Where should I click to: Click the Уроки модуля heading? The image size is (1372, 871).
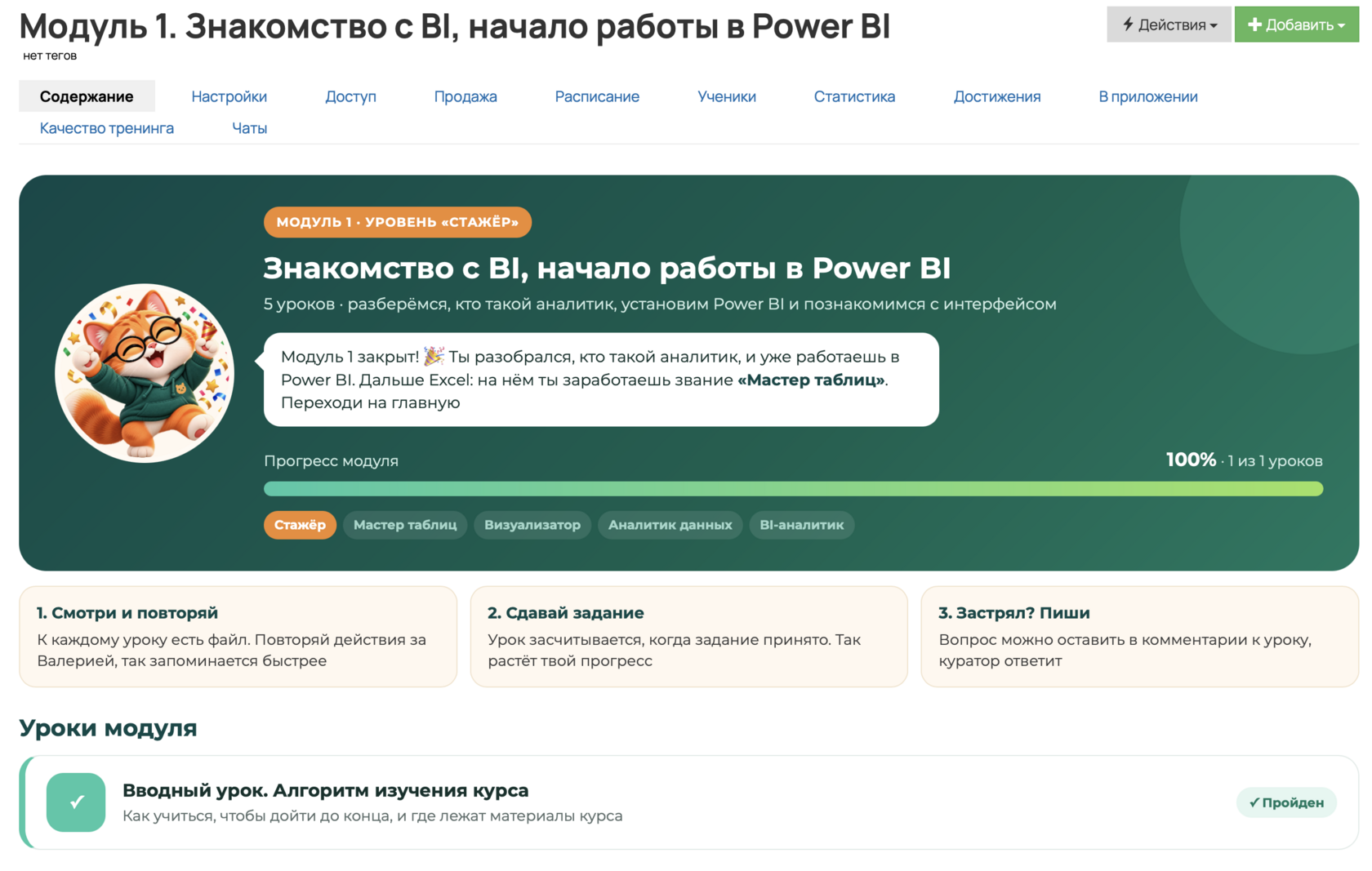[109, 727]
